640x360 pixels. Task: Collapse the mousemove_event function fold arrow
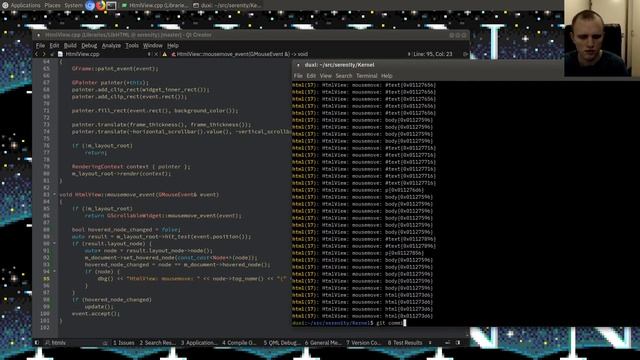click(x=54, y=195)
